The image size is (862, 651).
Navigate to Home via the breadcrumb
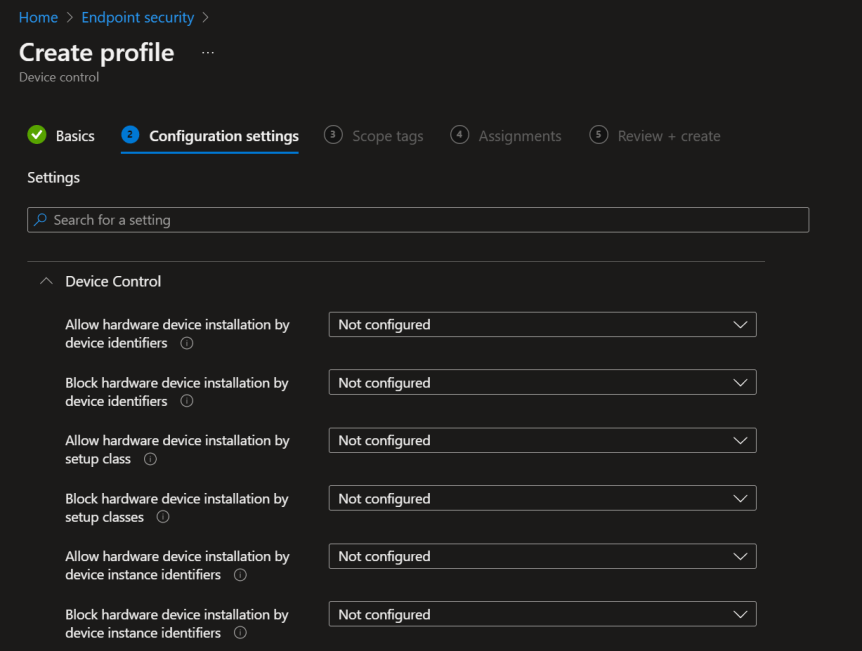click(38, 17)
